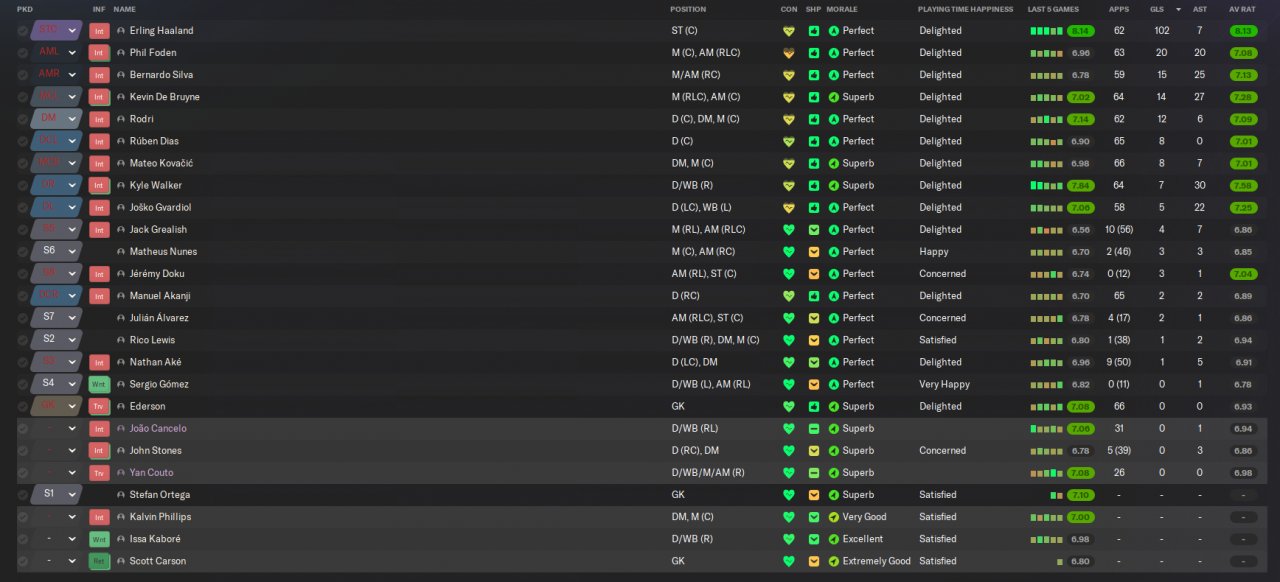
Task: Open João Cancelo's player name link
Action: point(158,429)
